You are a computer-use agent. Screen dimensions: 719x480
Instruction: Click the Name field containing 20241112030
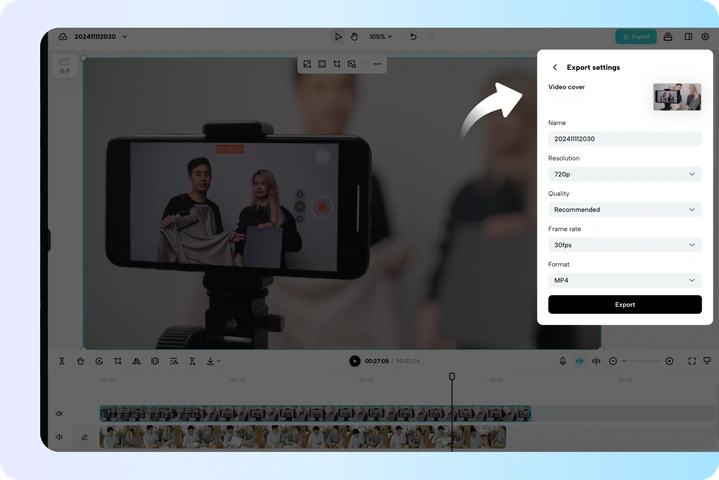[x=625, y=139]
